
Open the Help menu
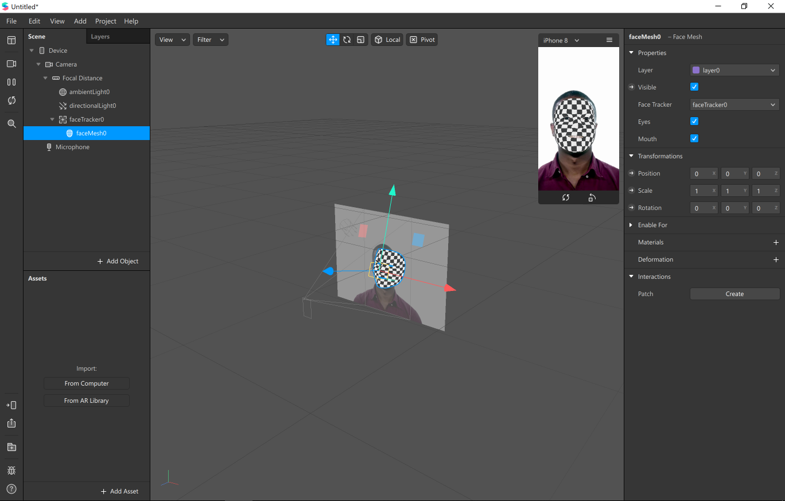pos(131,21)
